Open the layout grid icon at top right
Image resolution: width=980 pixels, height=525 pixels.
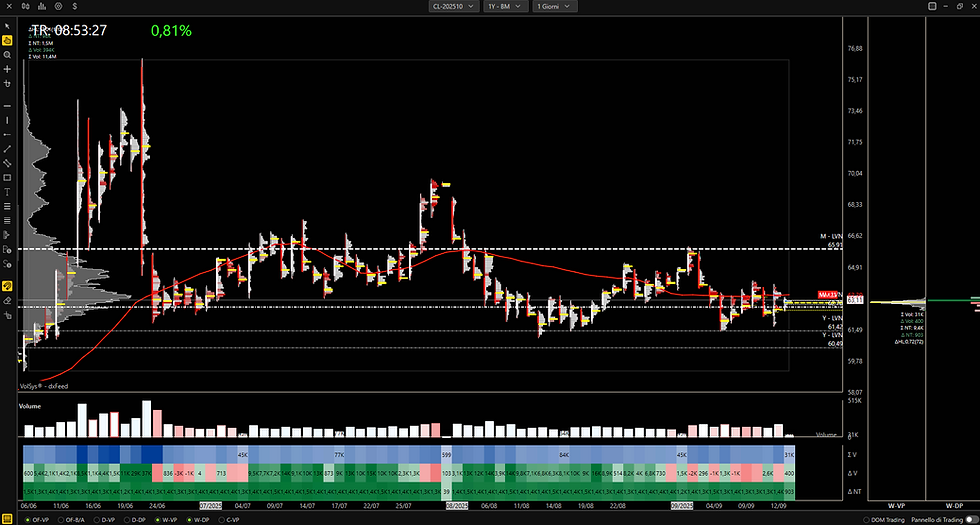(x=932, y=6)
